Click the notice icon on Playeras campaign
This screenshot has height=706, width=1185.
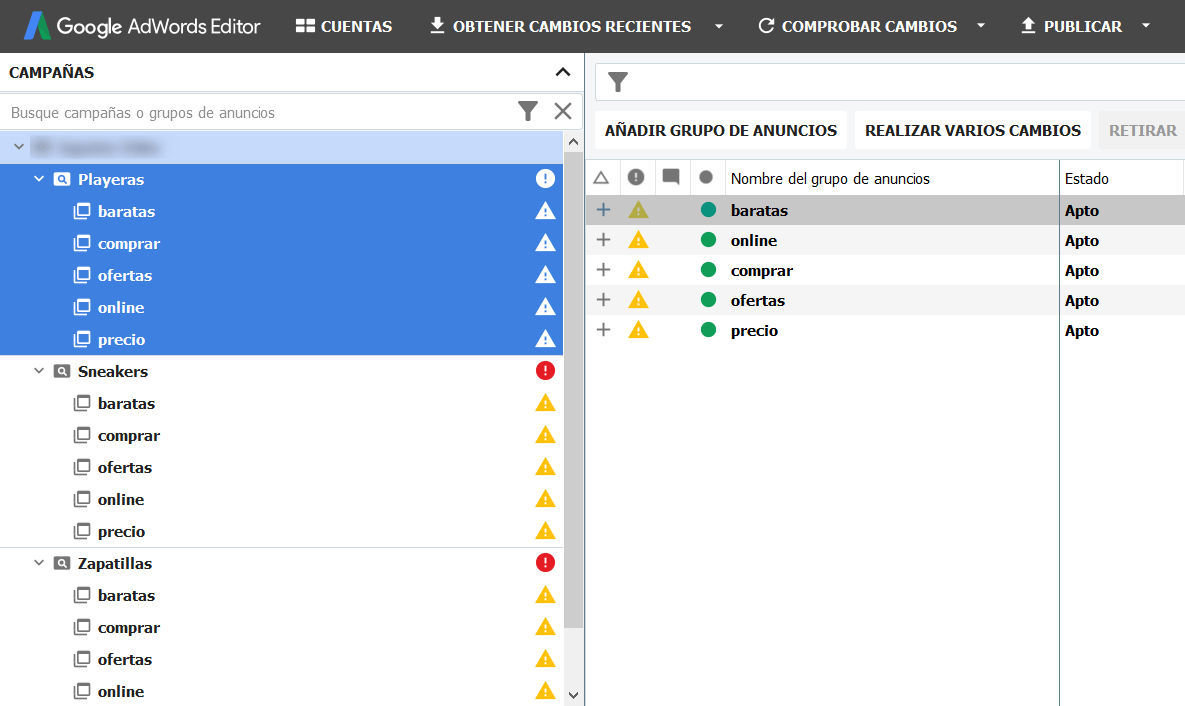(x=545, y=178)
